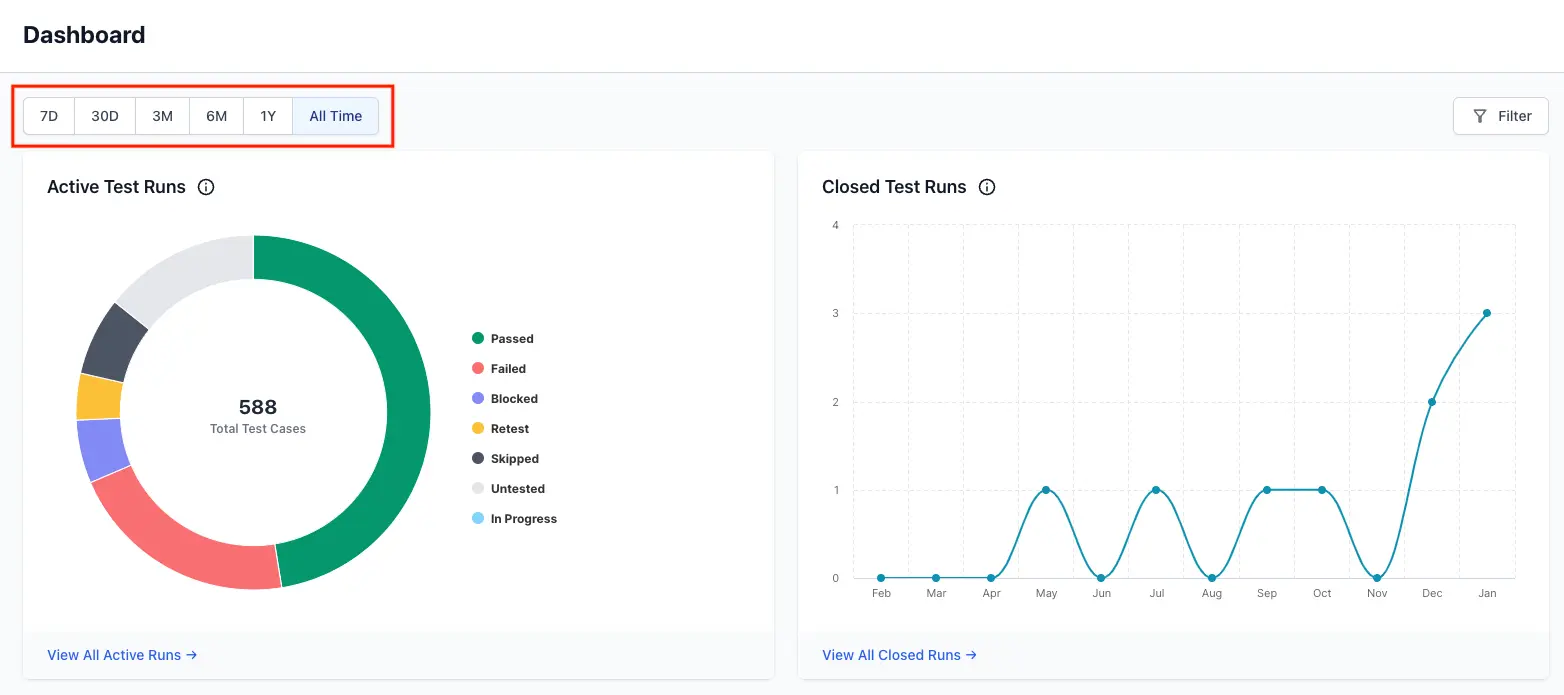Open the Filter options
1564x695 pixels.
(x=1500, y=116)
